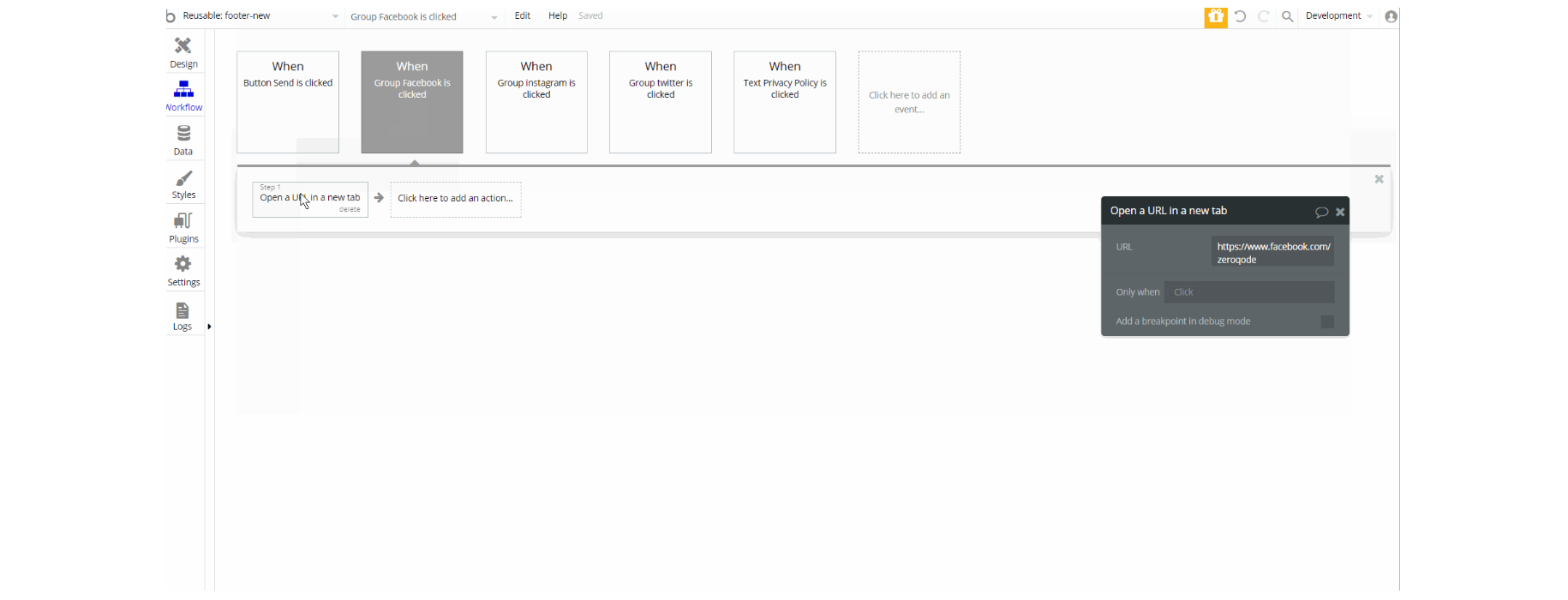Click the undo arrow icon
The image size is (1568, 600).
pos(1240,16)
